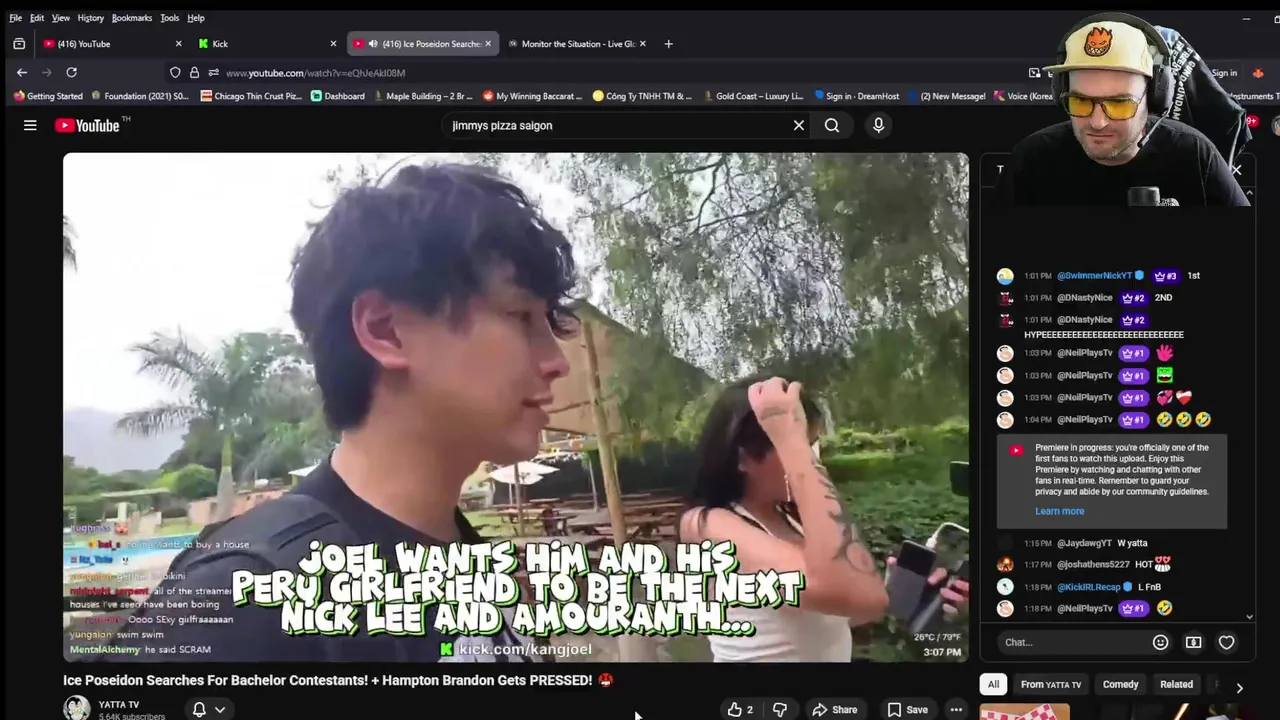Image resolution: width=1280 pixels, height=720 pixels.
Task: Open YATTA TV channel name link
Action: tap(119, 705)
